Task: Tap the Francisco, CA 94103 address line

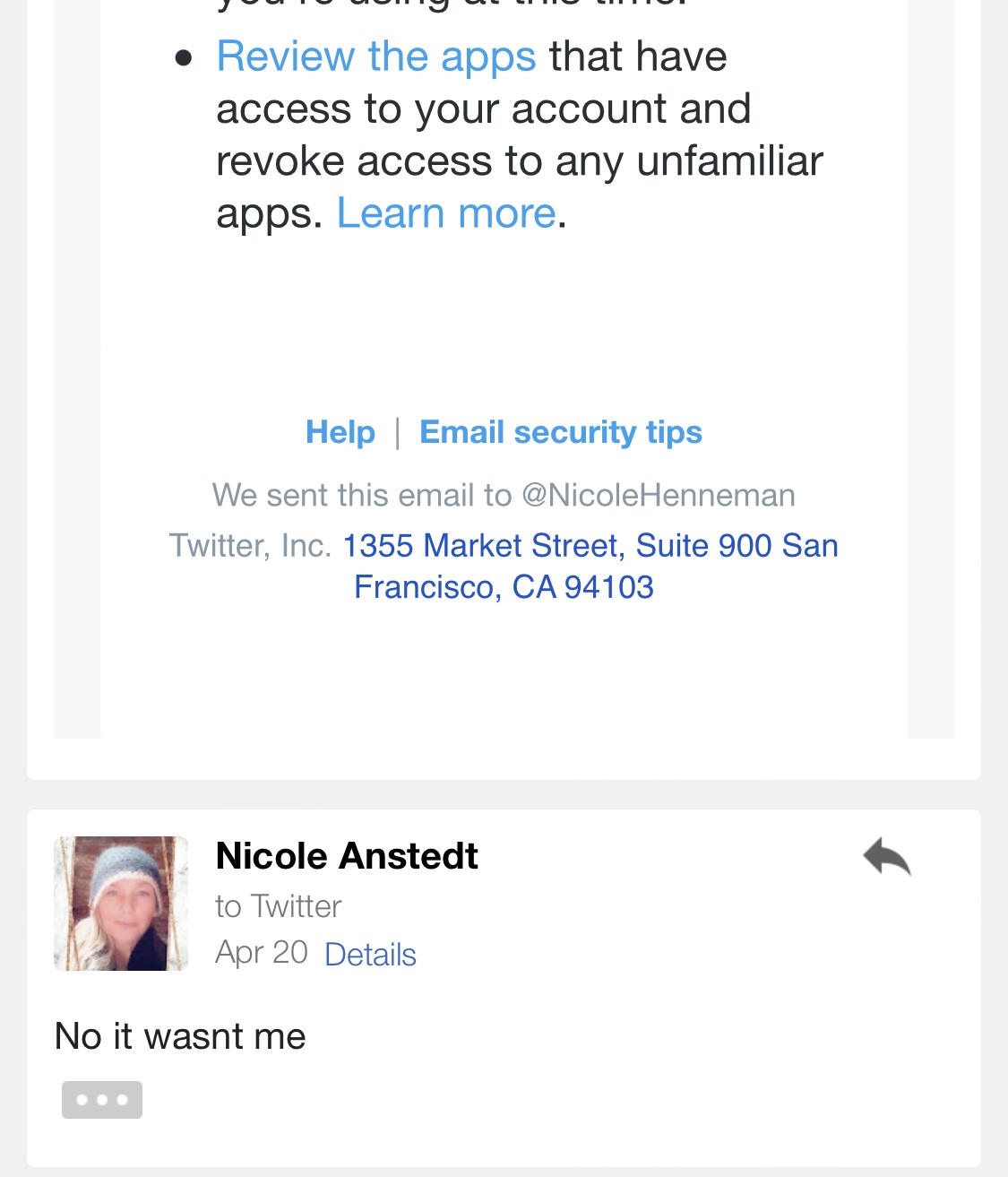Action: [x=504, y=587]
